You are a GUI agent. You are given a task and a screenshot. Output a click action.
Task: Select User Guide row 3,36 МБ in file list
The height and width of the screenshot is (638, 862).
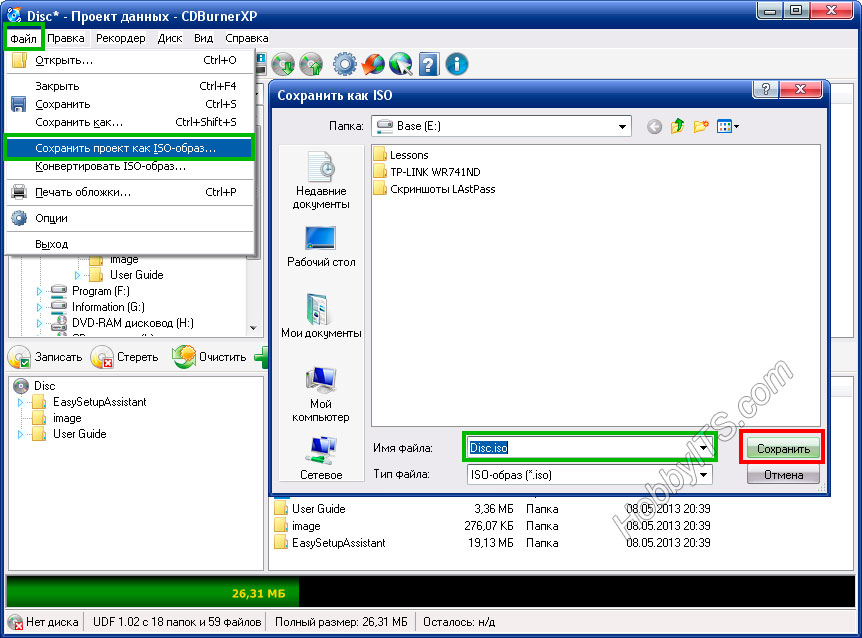(492, 509)
